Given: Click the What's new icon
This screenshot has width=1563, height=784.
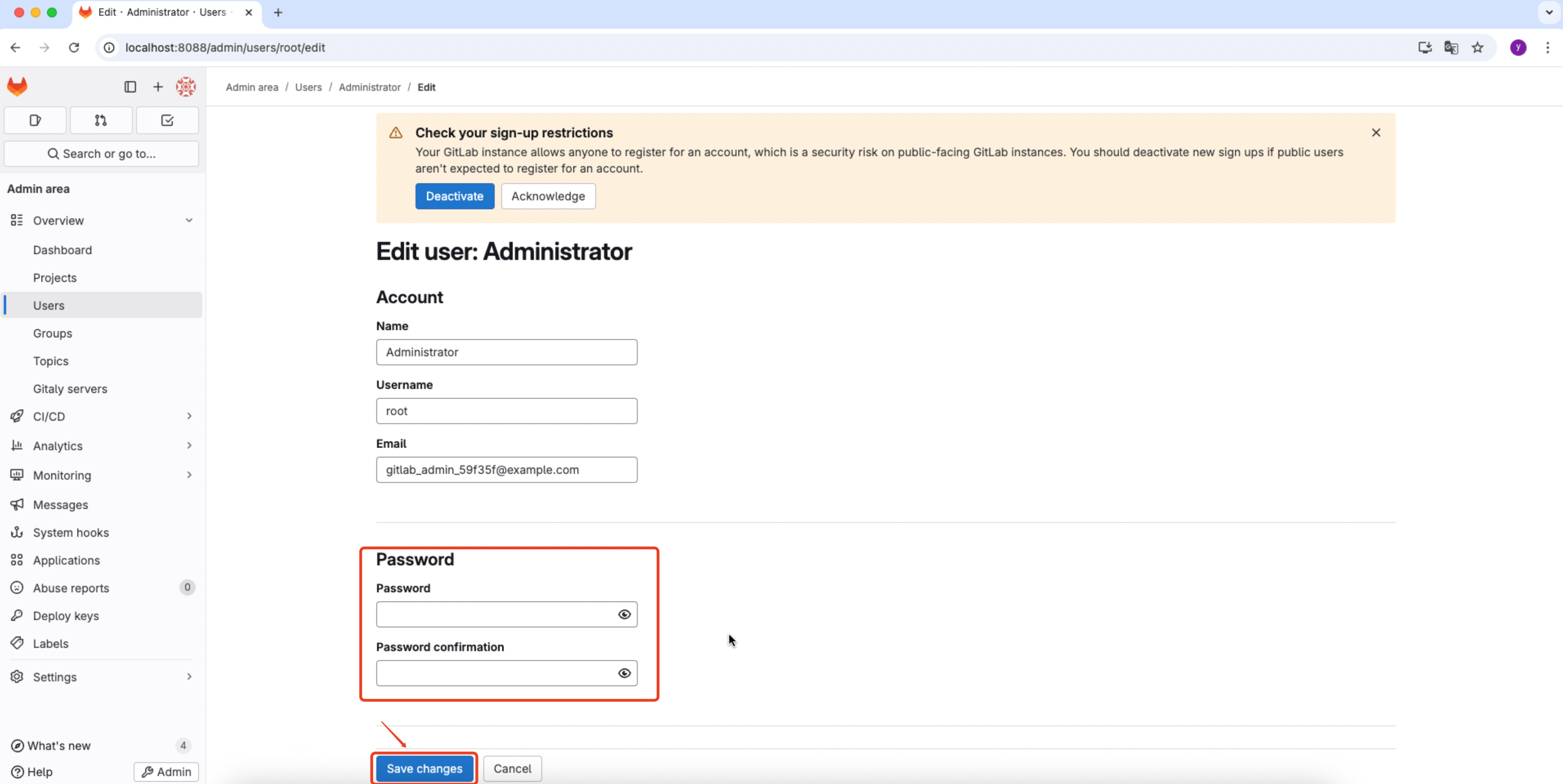Looking at the screenshot, I should [17, 746].
